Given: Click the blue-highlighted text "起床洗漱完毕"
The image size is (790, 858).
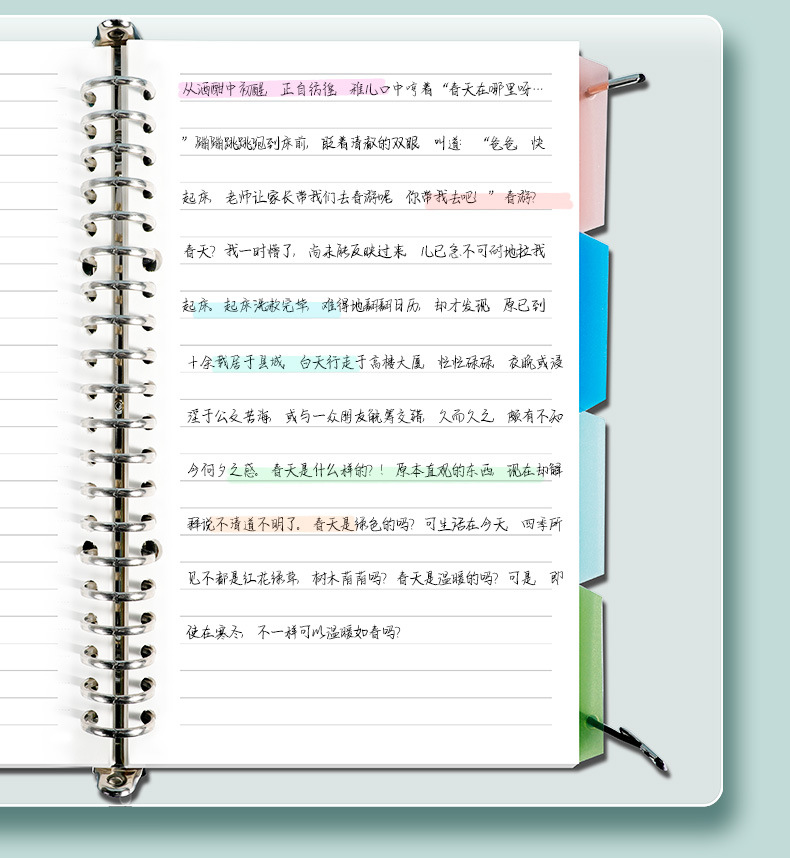Looking at the screenshot, I should pyautogui.click(x=266, y=305).
